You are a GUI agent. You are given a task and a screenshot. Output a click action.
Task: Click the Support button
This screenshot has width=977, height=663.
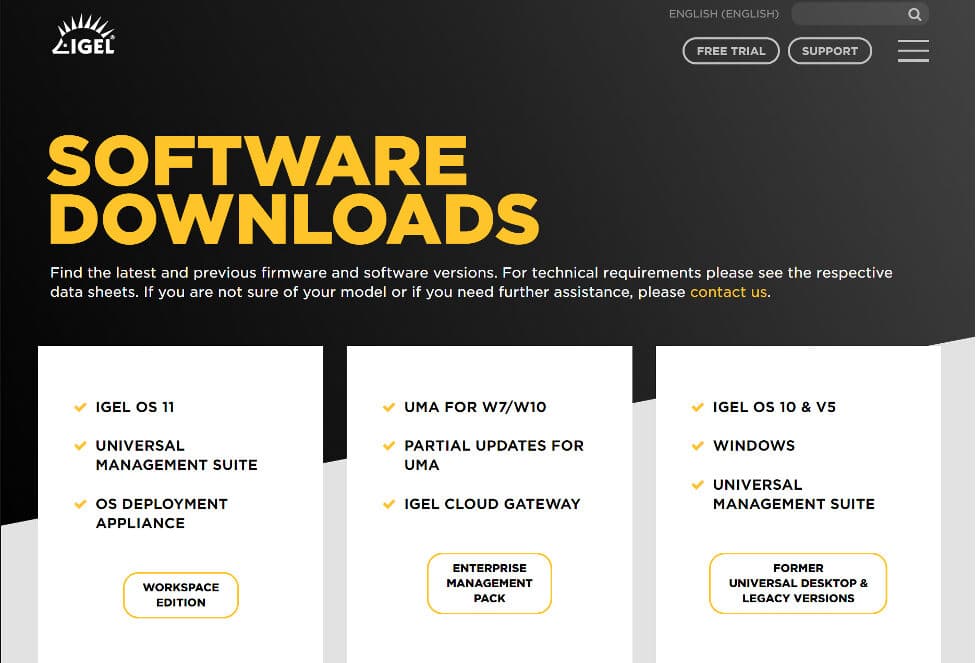coord(829,51)
